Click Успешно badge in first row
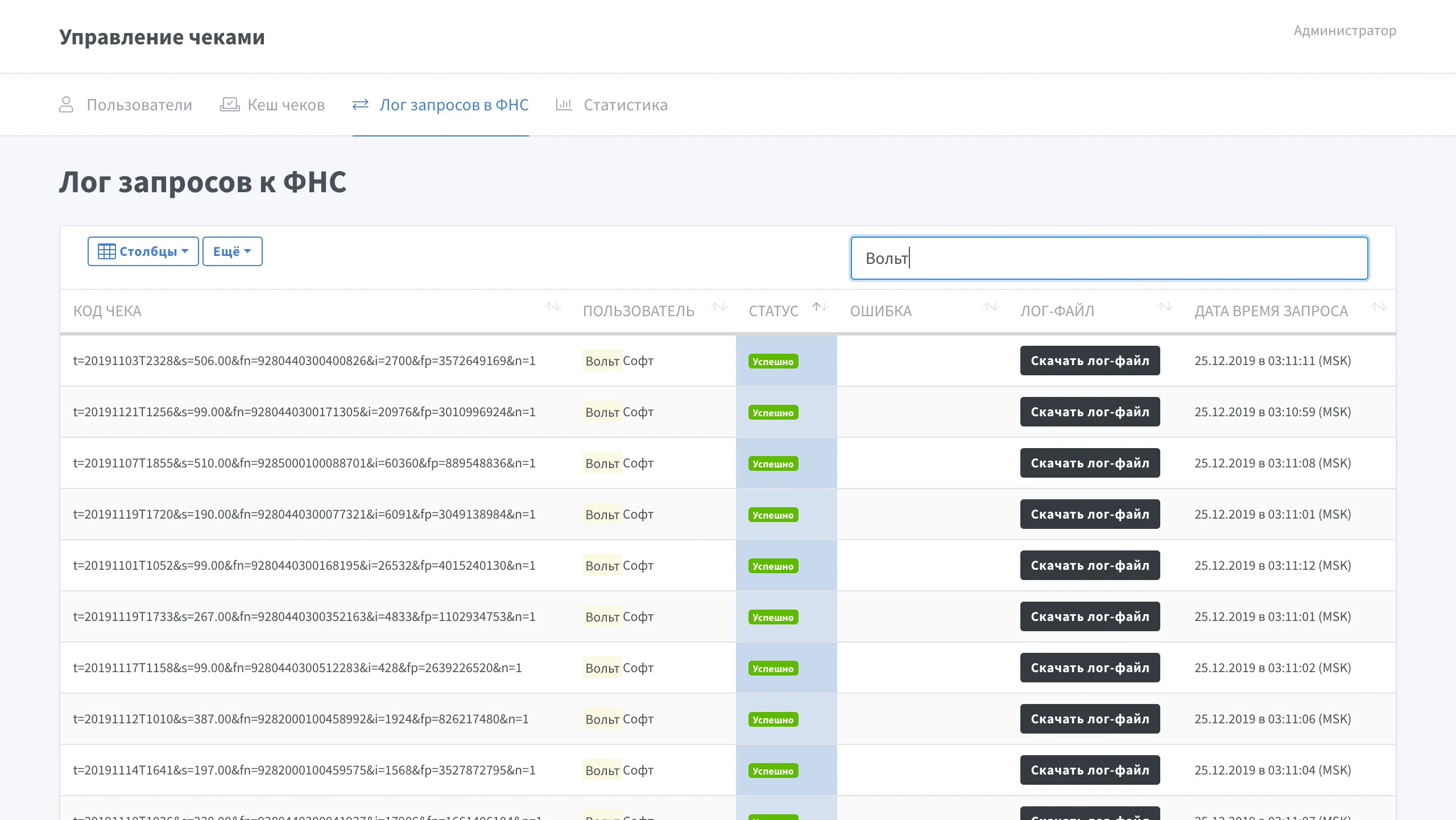The image size is (1456, 820). coord(773,362)
